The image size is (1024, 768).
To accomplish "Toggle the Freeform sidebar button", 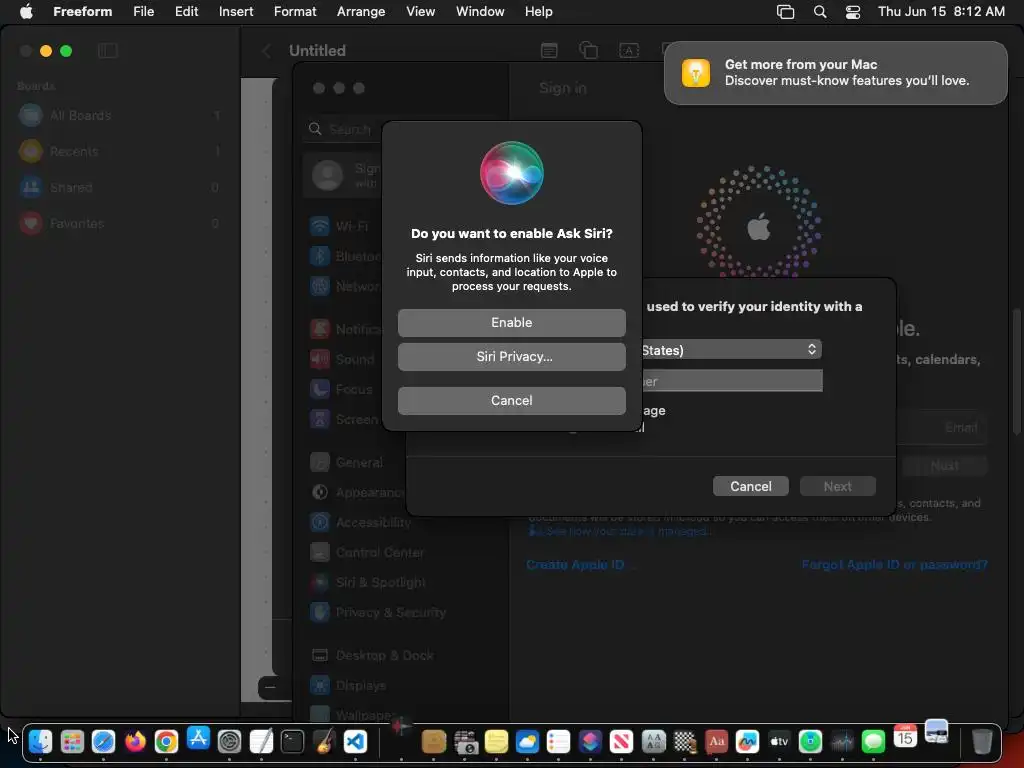I will 108,51.
